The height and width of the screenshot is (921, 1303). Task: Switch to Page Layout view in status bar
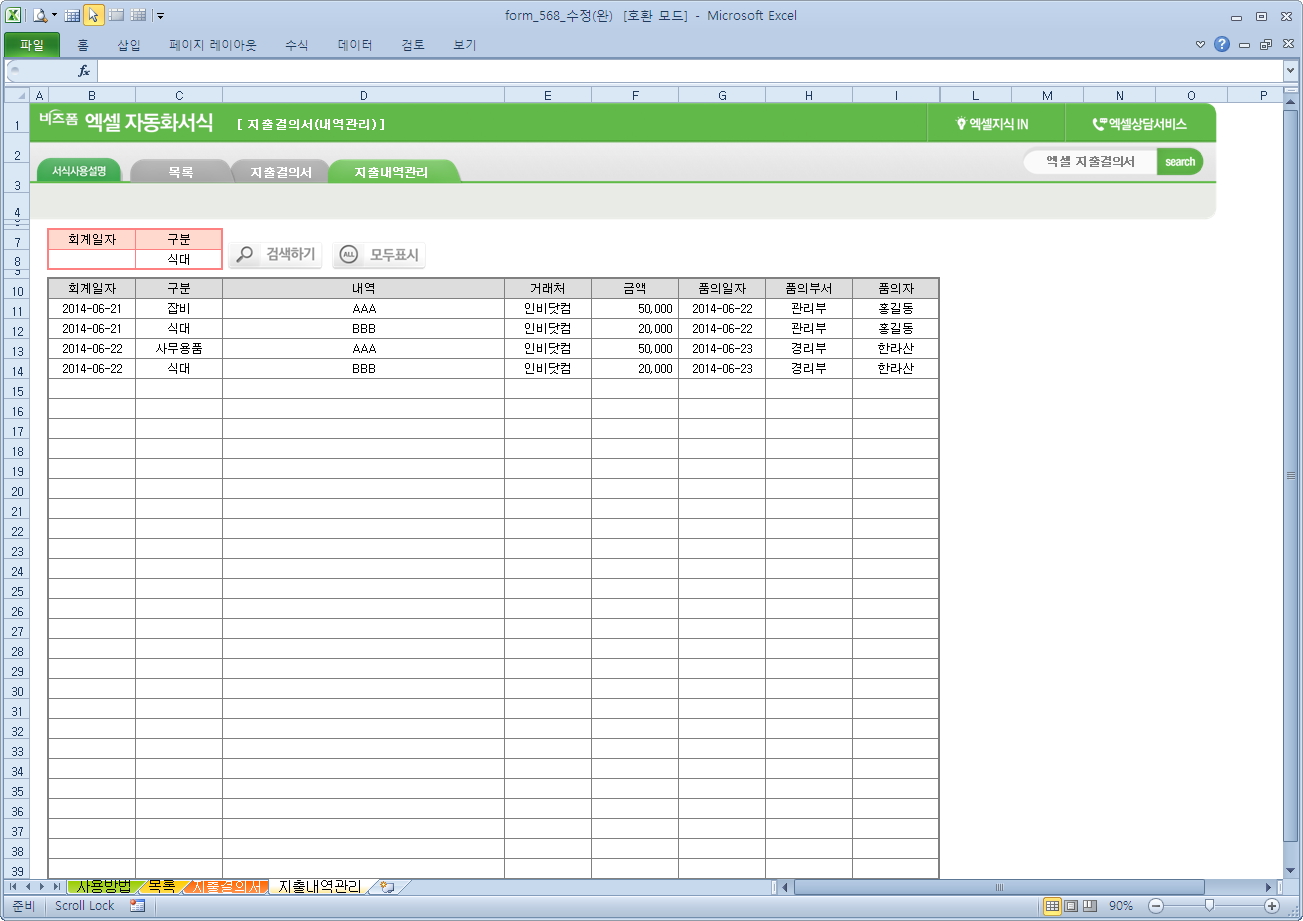[x=1071, y=906]
